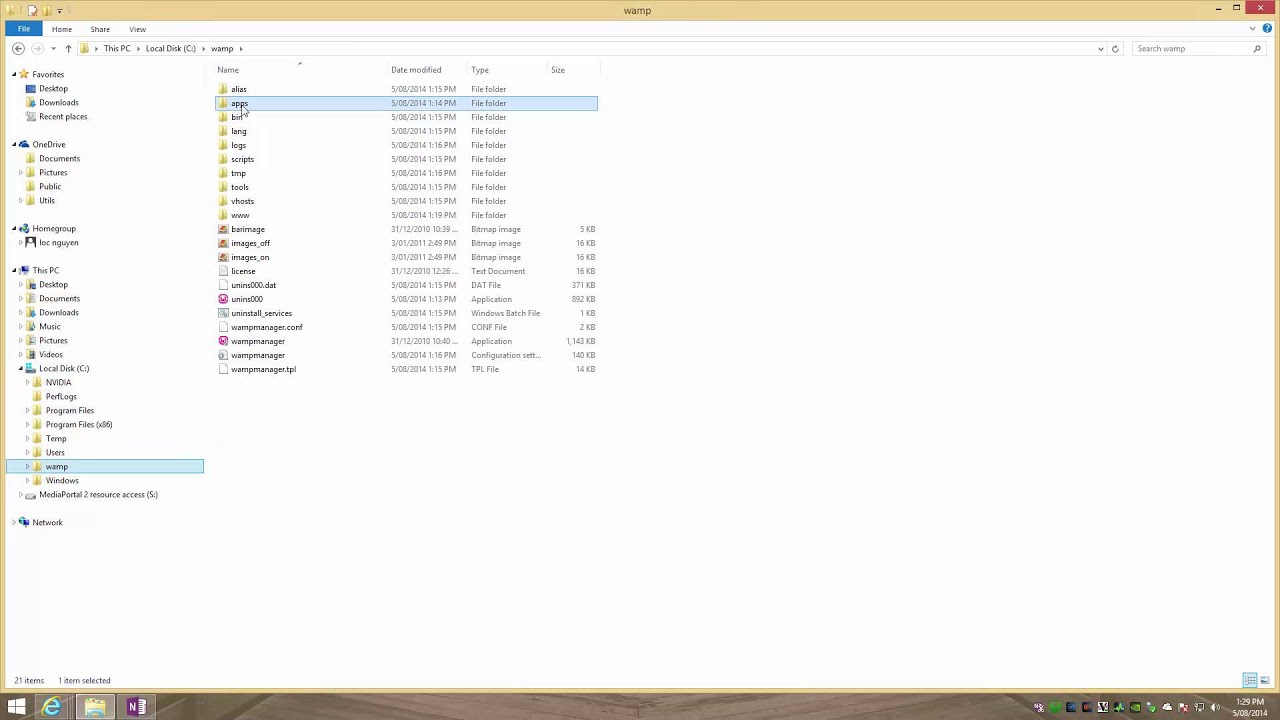
Task: Click the search magnifier icon
Action: 1257,48
